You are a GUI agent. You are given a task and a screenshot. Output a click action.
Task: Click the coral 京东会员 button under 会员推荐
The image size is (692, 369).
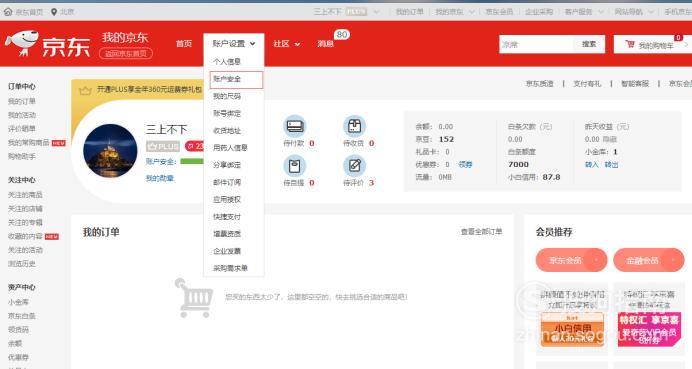pos(572,260)
